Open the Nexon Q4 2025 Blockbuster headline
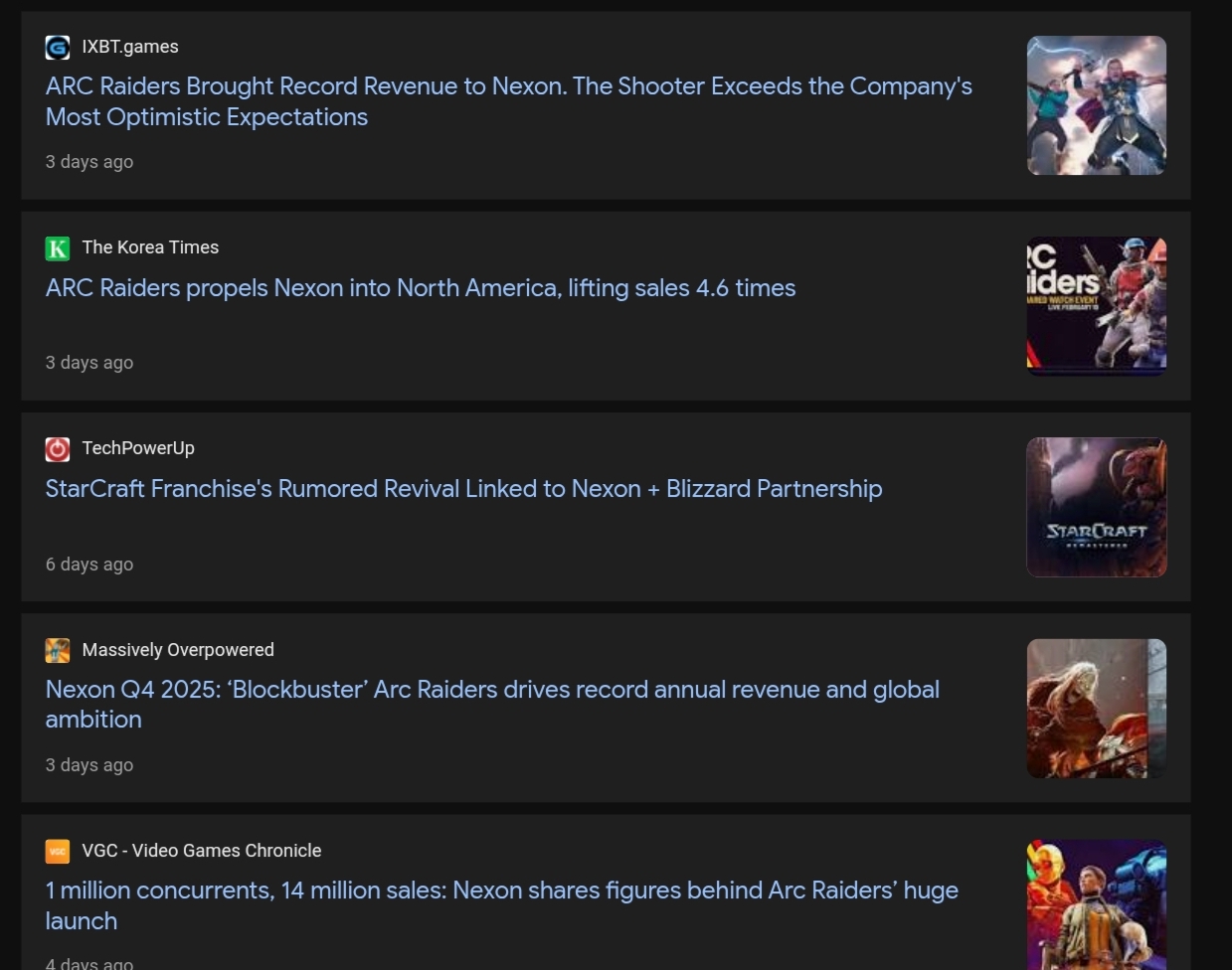 (x=492, y=704)
